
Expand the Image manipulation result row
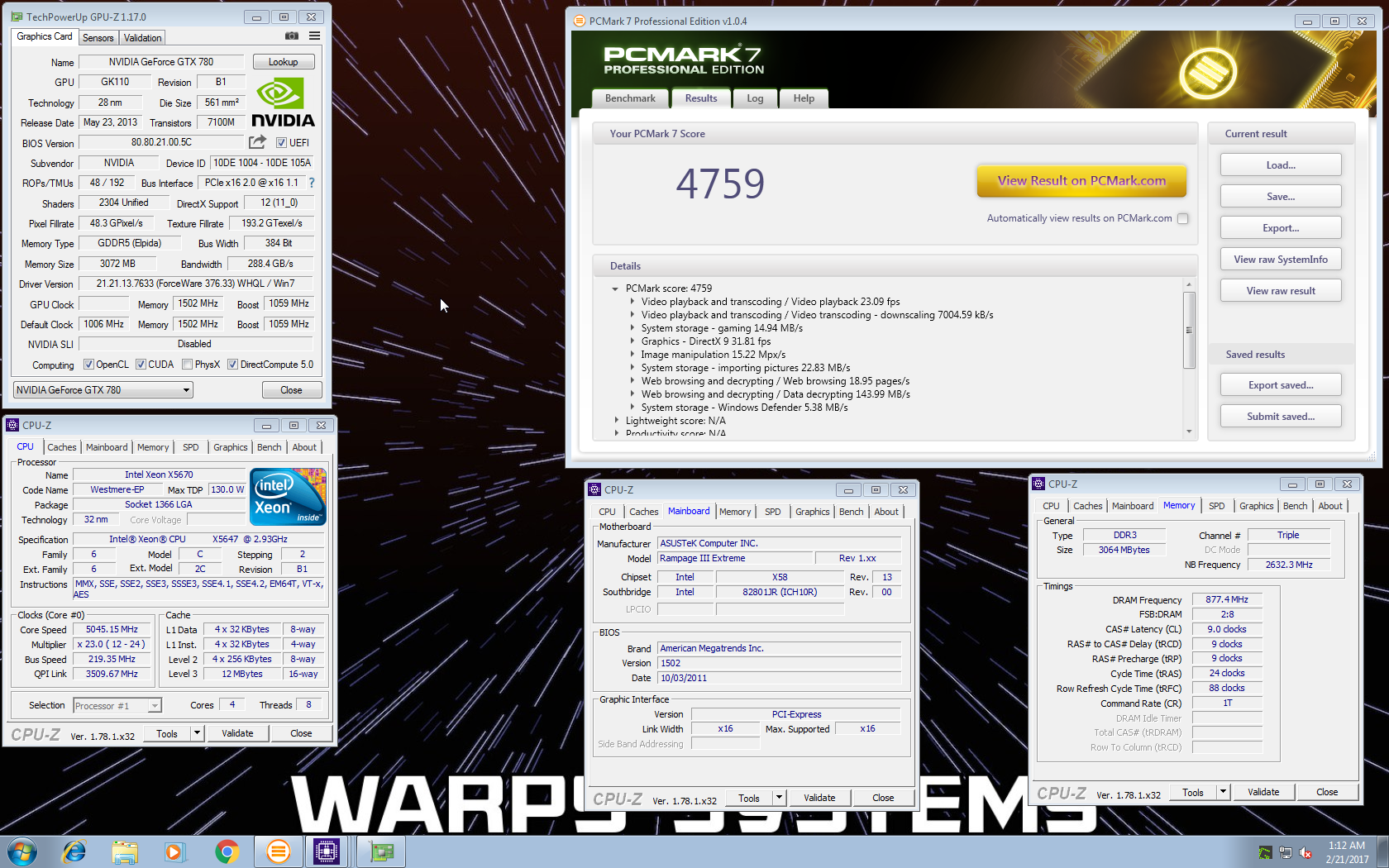pos(632,355)
